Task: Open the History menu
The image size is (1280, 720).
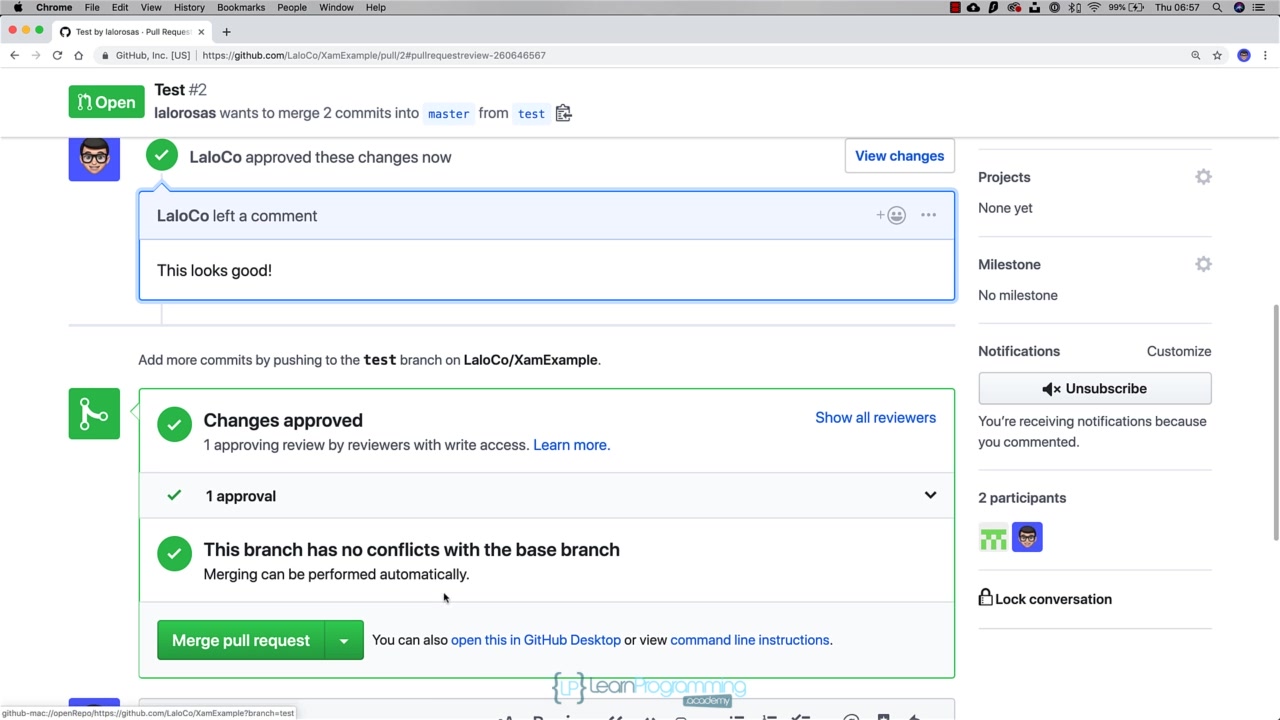Action: pos(189,7)
